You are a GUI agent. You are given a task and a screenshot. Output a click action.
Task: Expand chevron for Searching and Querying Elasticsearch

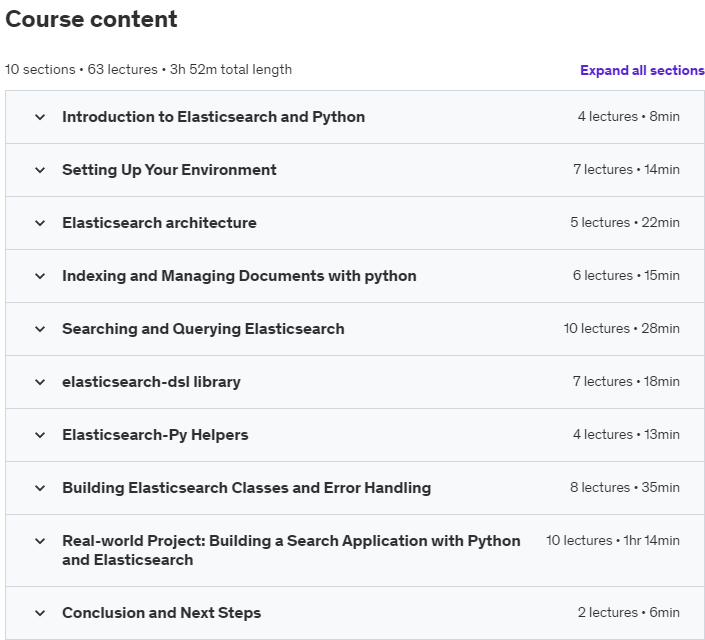40,329
